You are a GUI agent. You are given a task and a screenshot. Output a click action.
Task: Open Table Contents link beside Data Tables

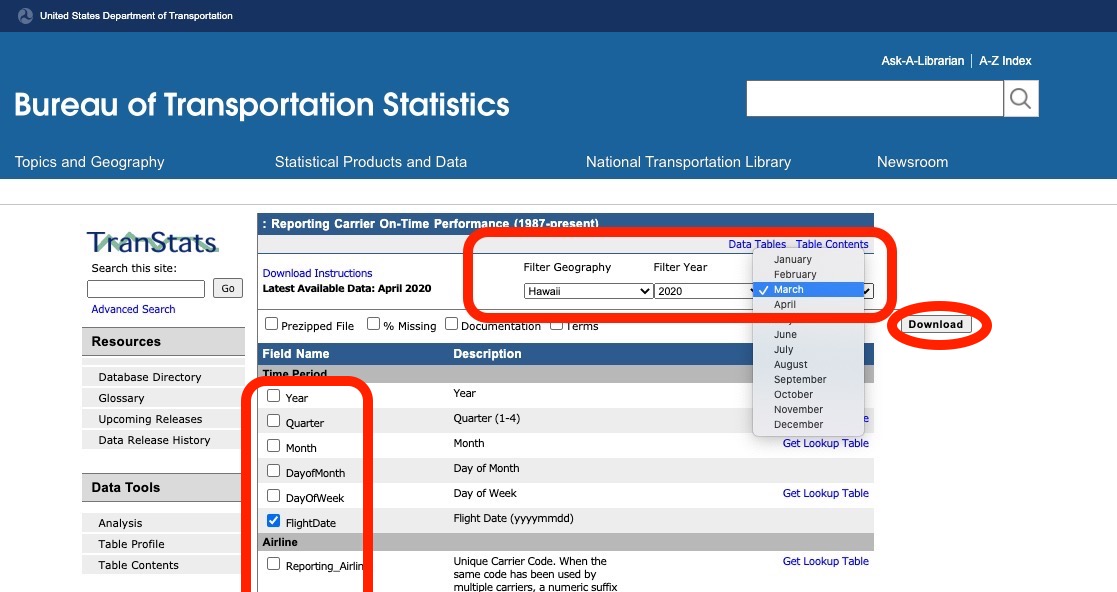pos(832,244)
